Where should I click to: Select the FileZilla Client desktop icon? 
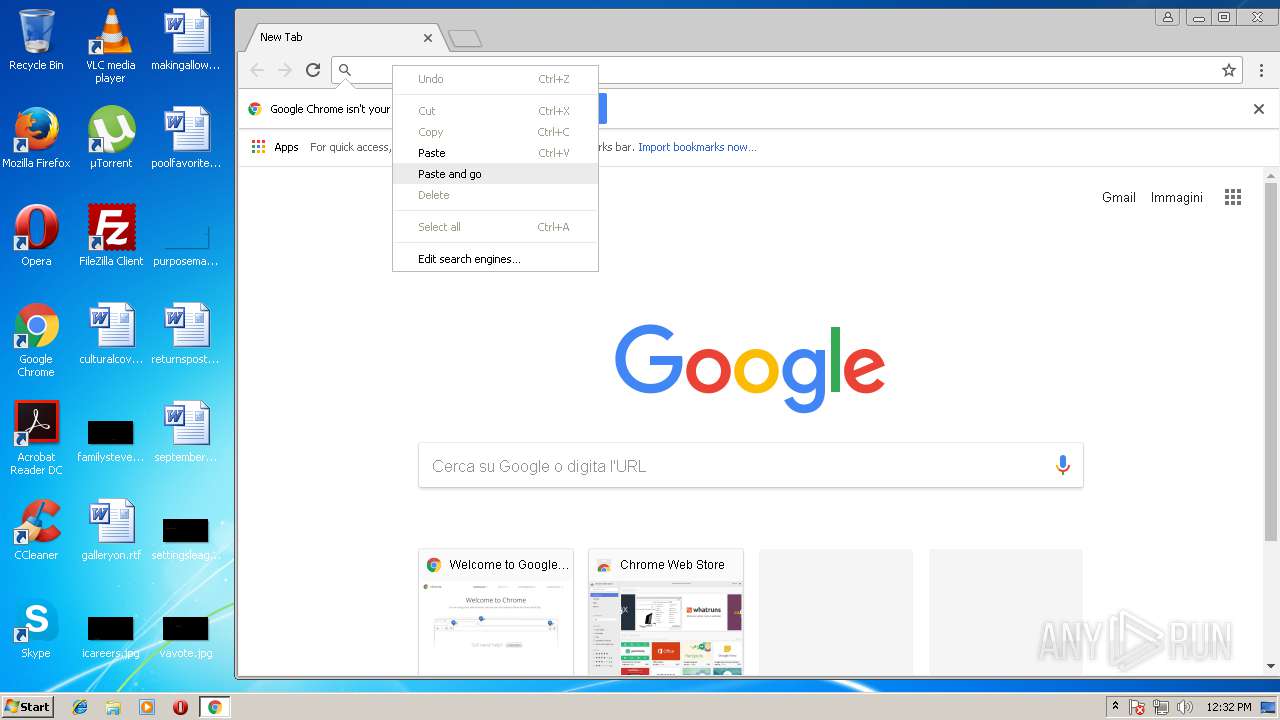click(x=111, y=236)
